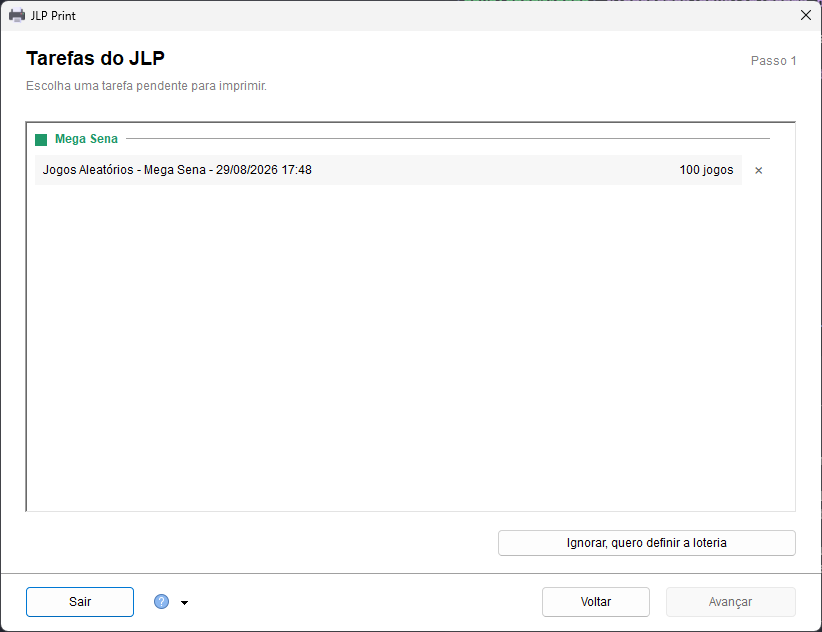Click the Passo 1 step label
Image resolution: width=822 pixels, height=632 pixels.
773,61
